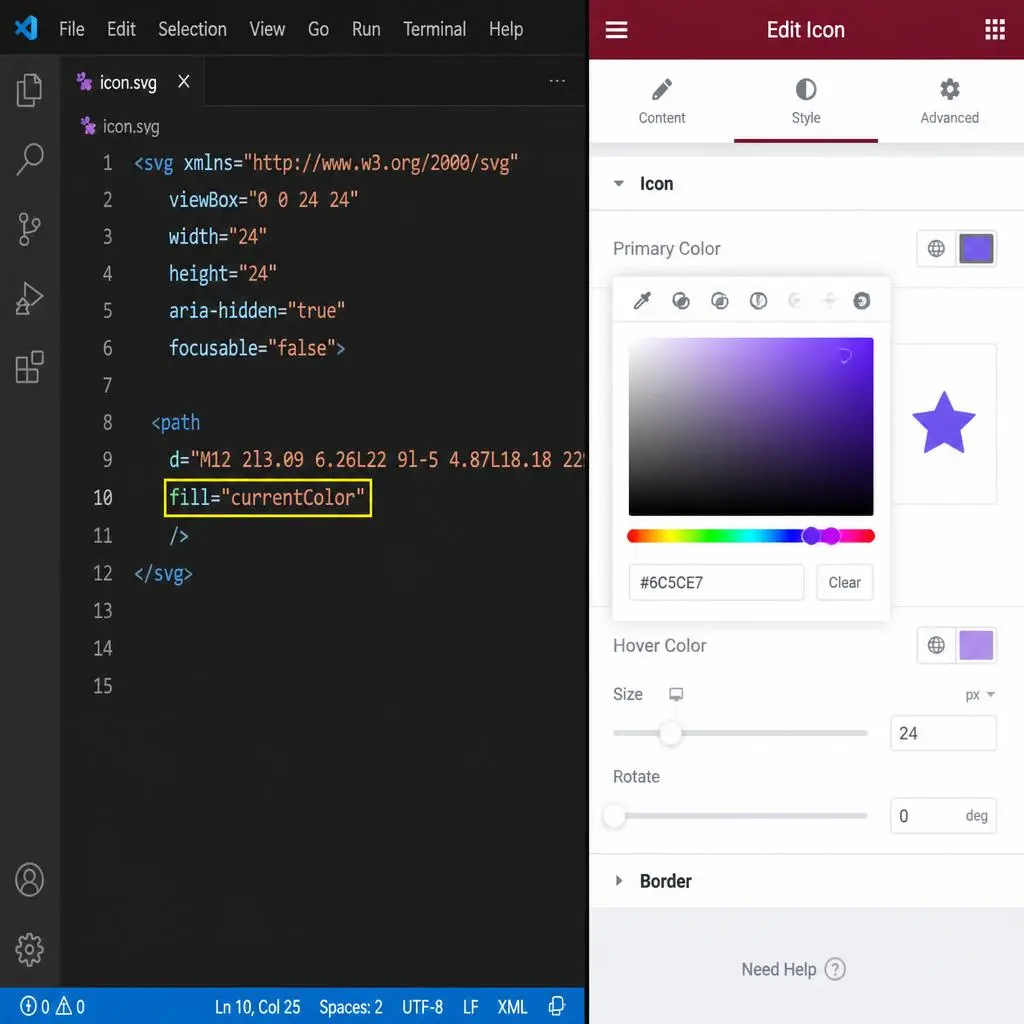
Task: Click the hue slider in the color picker
Action: click(x=750, y=536)
